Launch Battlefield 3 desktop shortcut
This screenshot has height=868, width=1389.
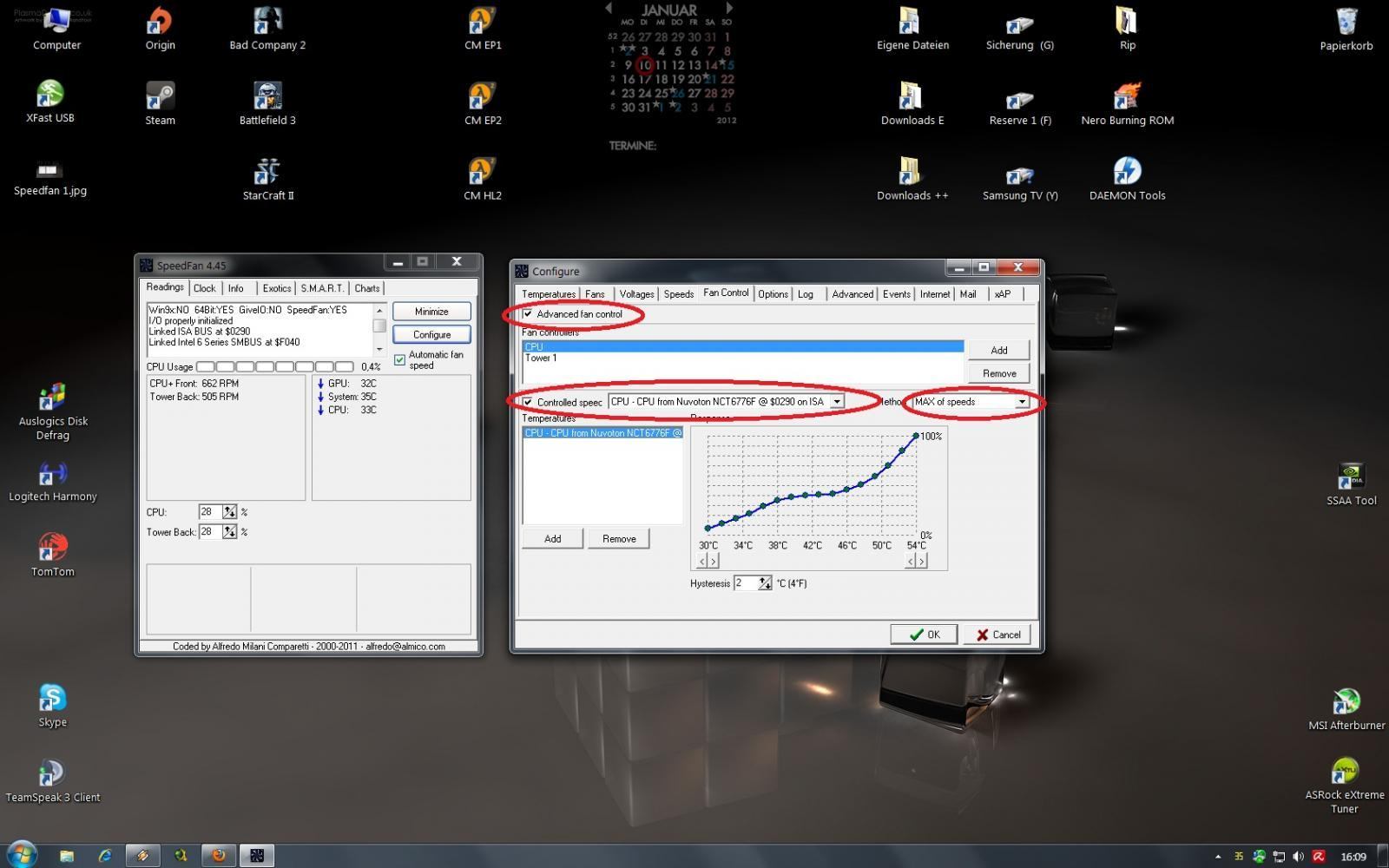pos(267,103)
